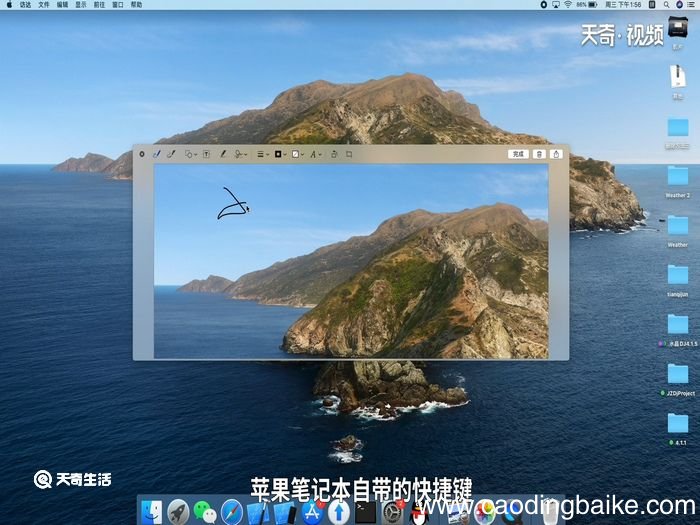Screen dimensions: 700x525
Task: Click the Share button in markup window
Action: [556, 154]
